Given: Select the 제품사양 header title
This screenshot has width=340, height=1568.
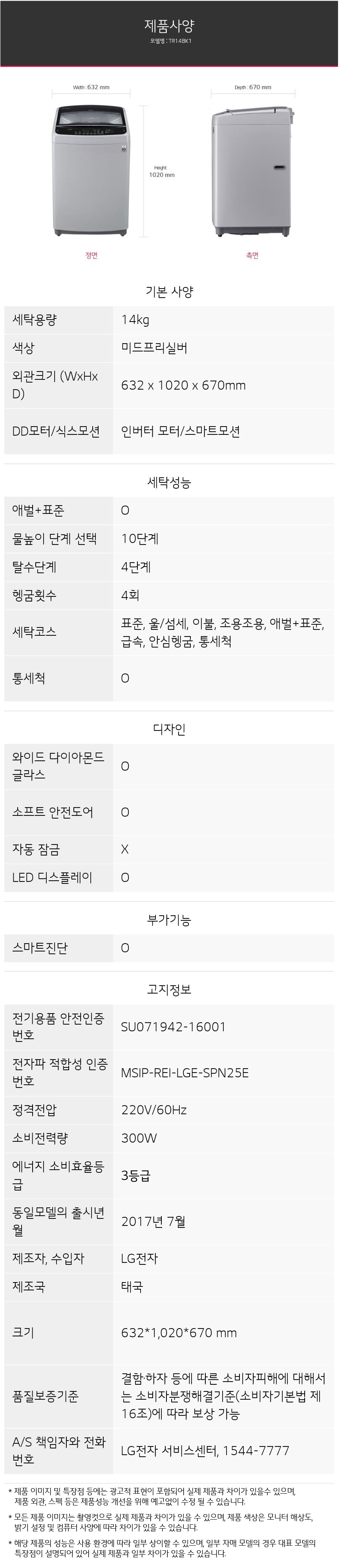Looking at the screenshot, I should point(170,26).
